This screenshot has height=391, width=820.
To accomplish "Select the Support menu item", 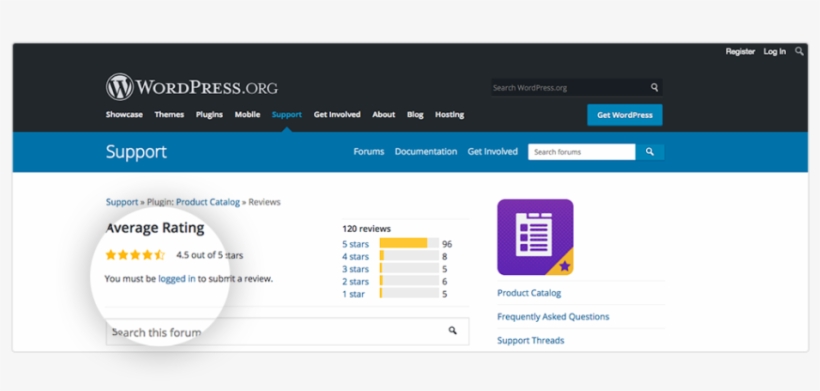I will coord(287,114).
